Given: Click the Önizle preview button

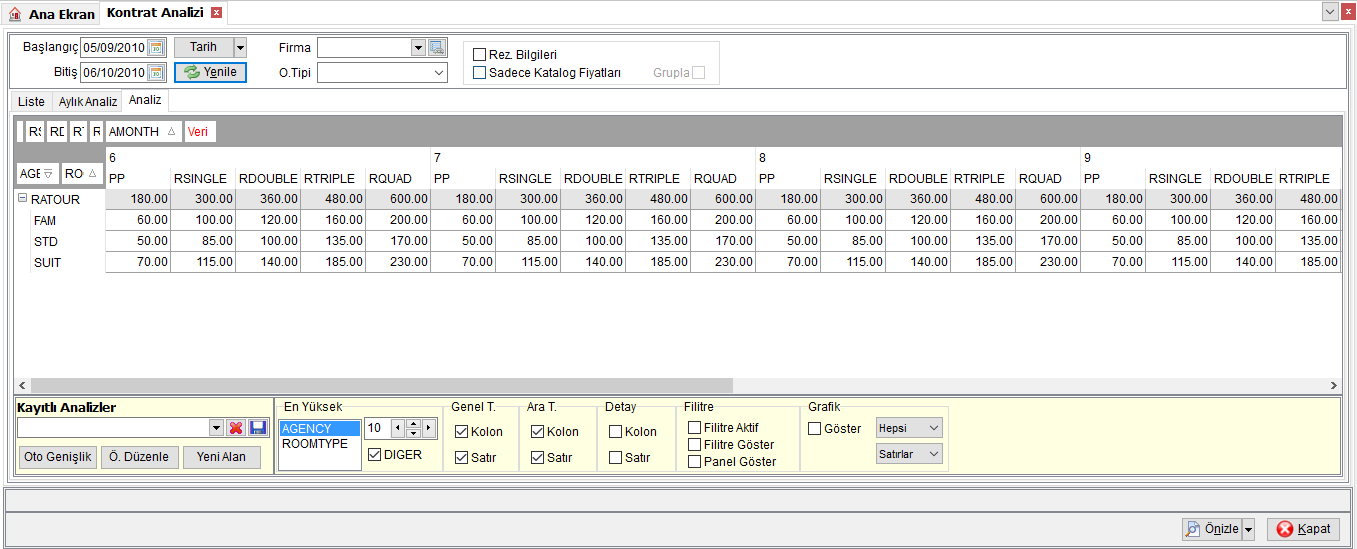Looking at the screenshot, I should (x=1211, y=529).
